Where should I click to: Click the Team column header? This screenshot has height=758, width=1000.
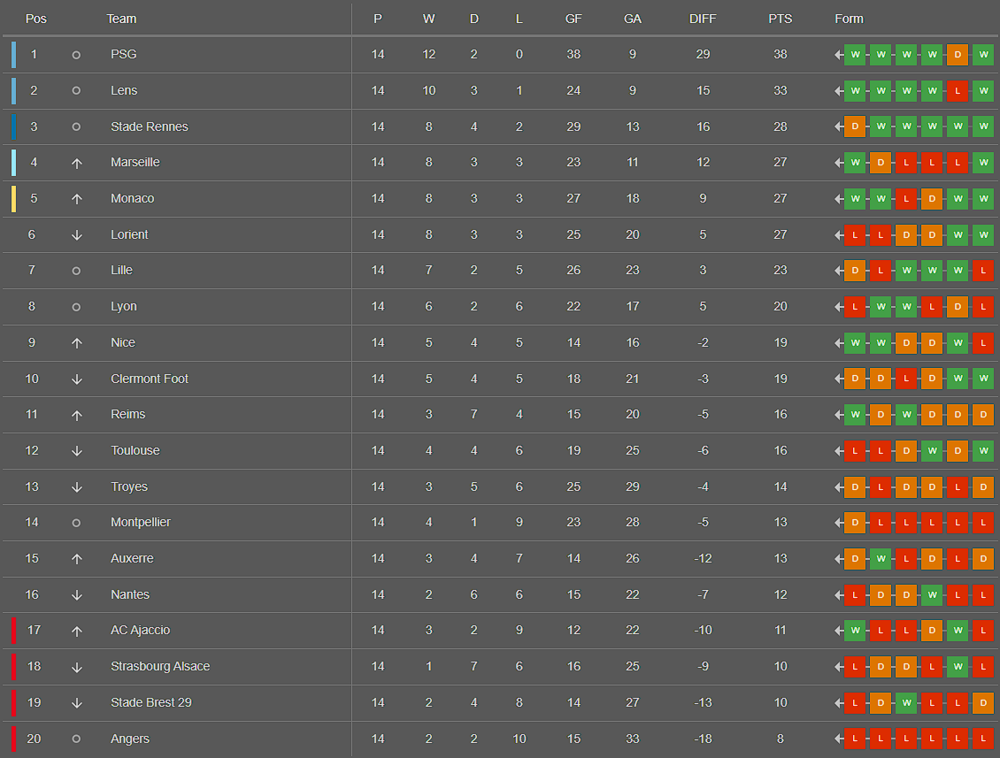121,18
